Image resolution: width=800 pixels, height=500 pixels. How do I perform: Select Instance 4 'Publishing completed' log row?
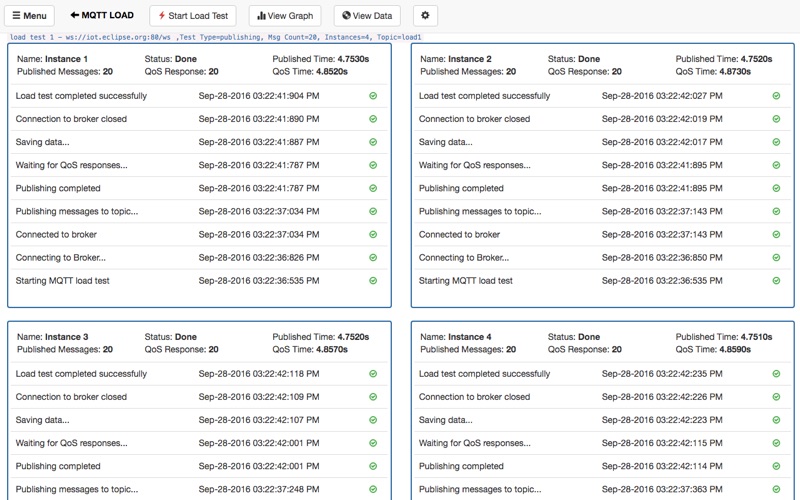(600, 466)
